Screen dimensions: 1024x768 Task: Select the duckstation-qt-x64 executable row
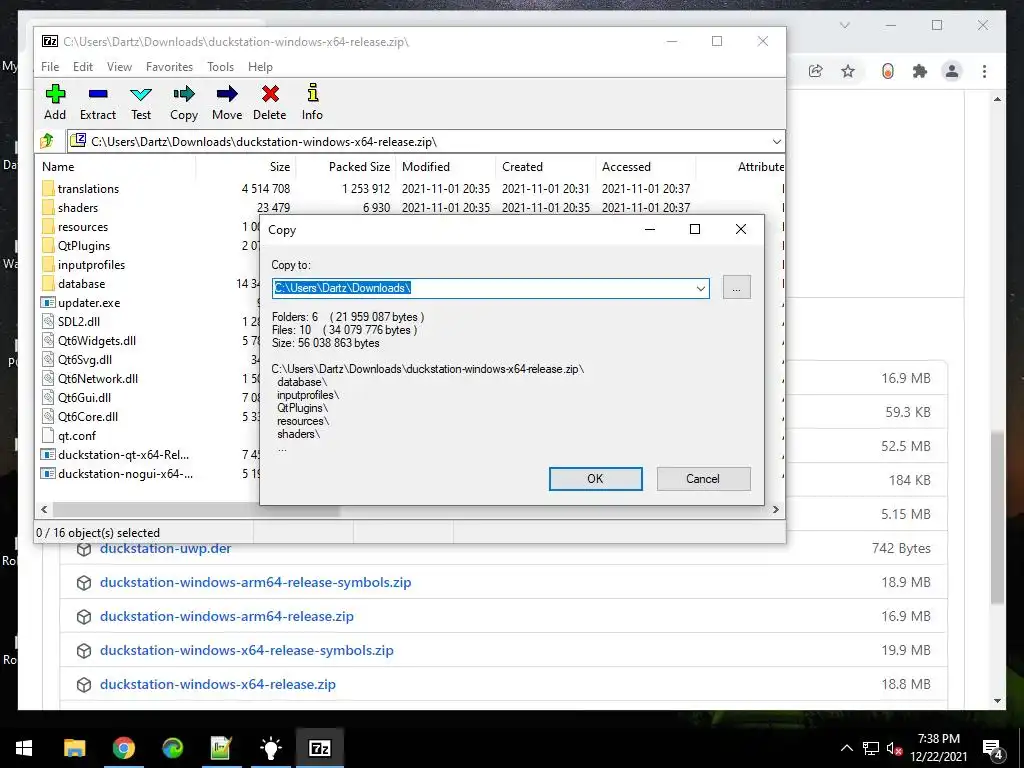click(123, 455)
